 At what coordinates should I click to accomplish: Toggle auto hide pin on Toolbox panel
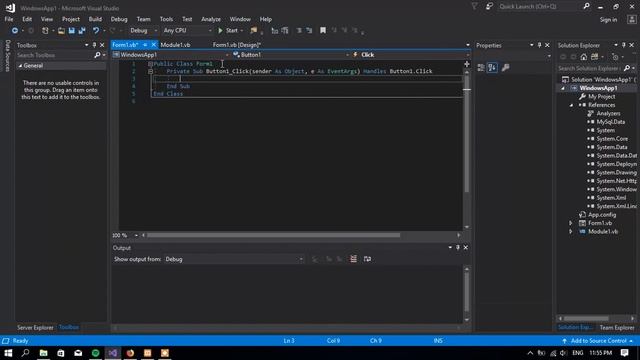point(94,45)
